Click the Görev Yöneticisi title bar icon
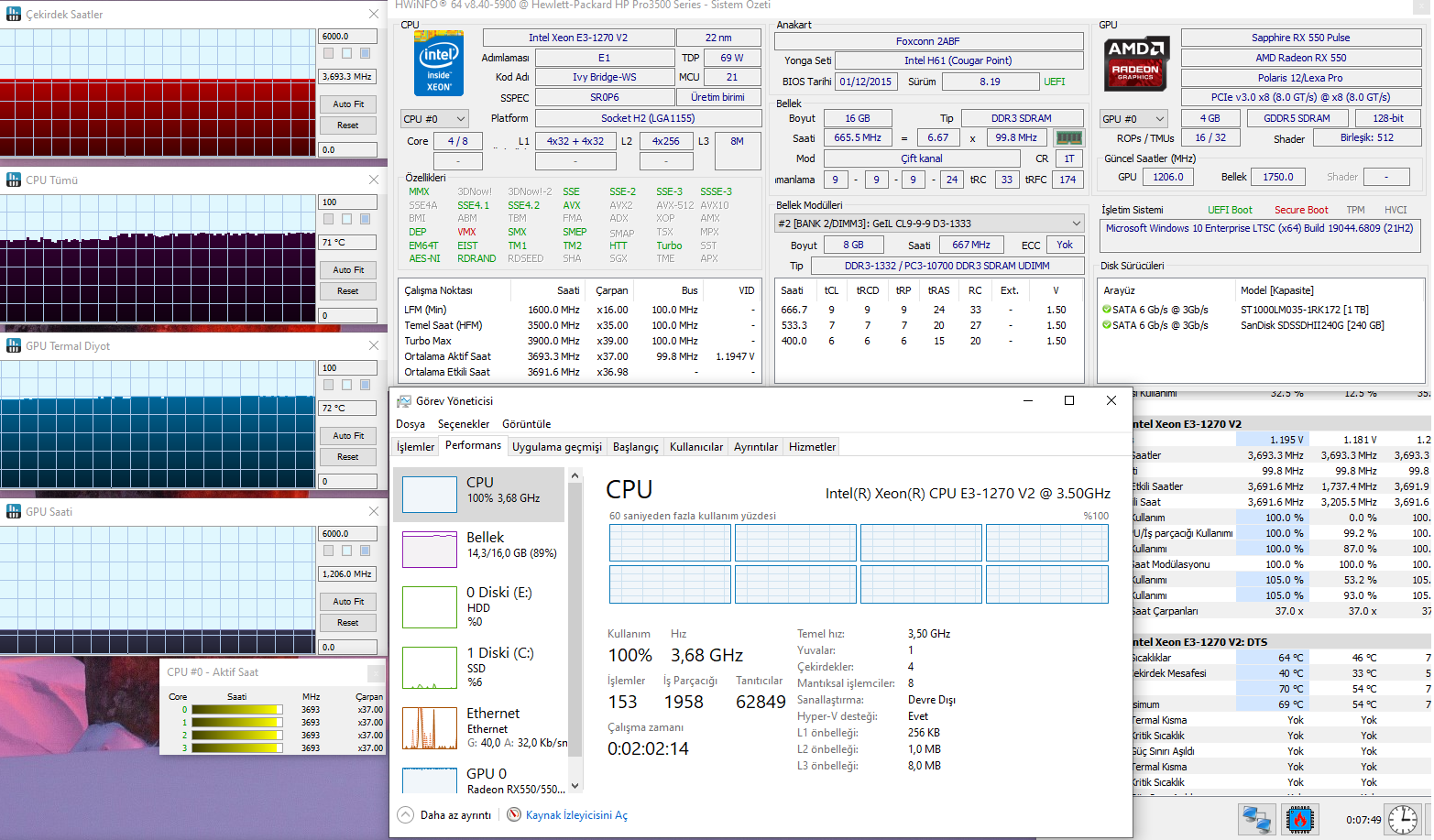The image size is (1434, 840). click(x=404, y=401)
